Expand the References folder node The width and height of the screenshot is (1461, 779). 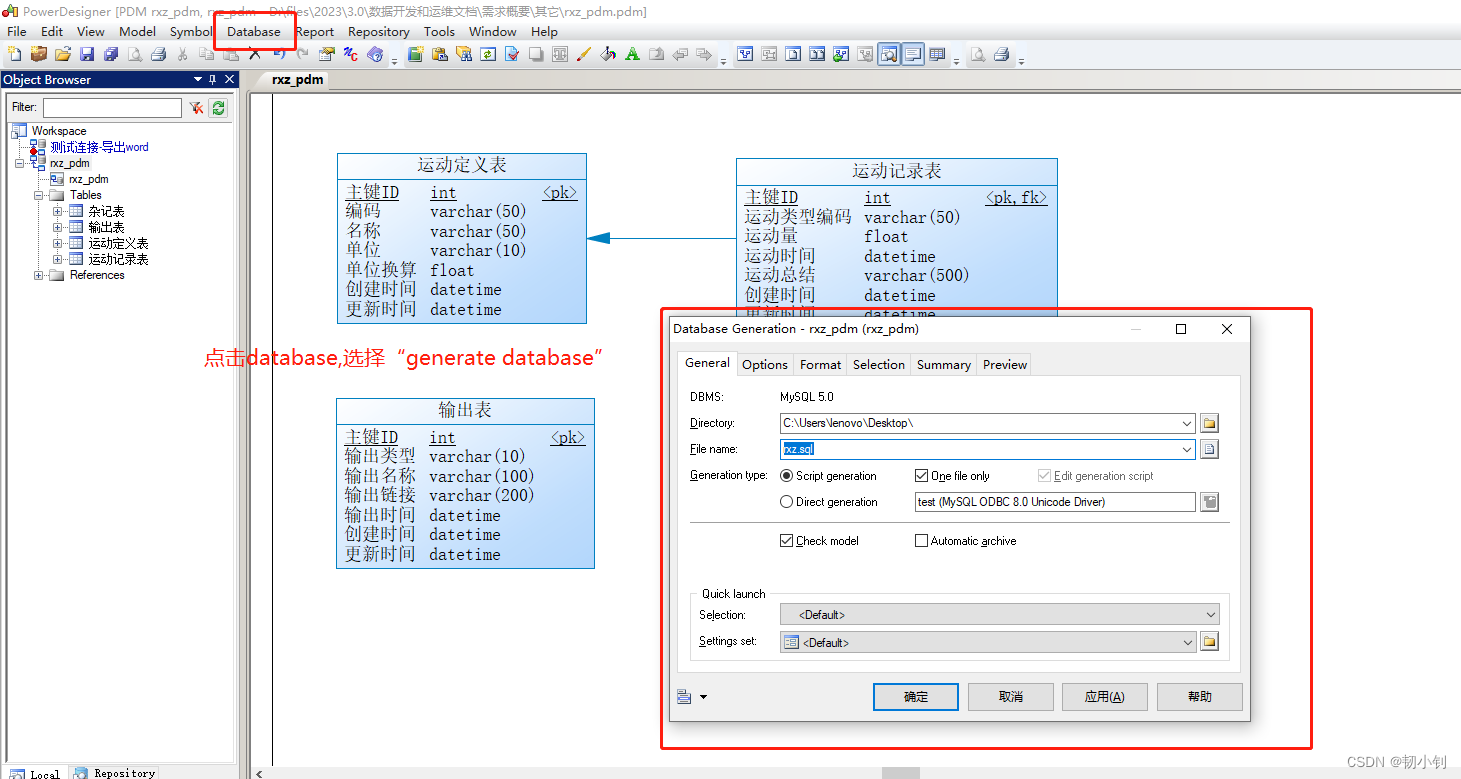39,275
